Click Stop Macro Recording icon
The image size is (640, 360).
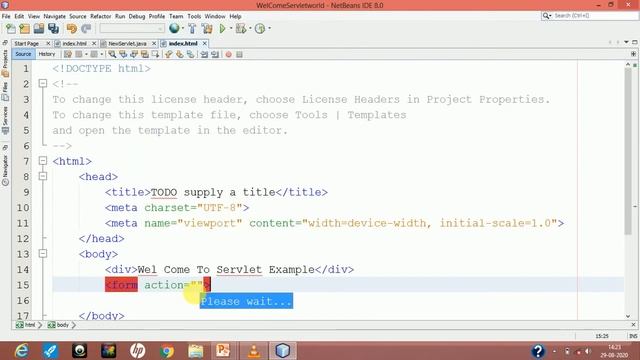point(239,54)
